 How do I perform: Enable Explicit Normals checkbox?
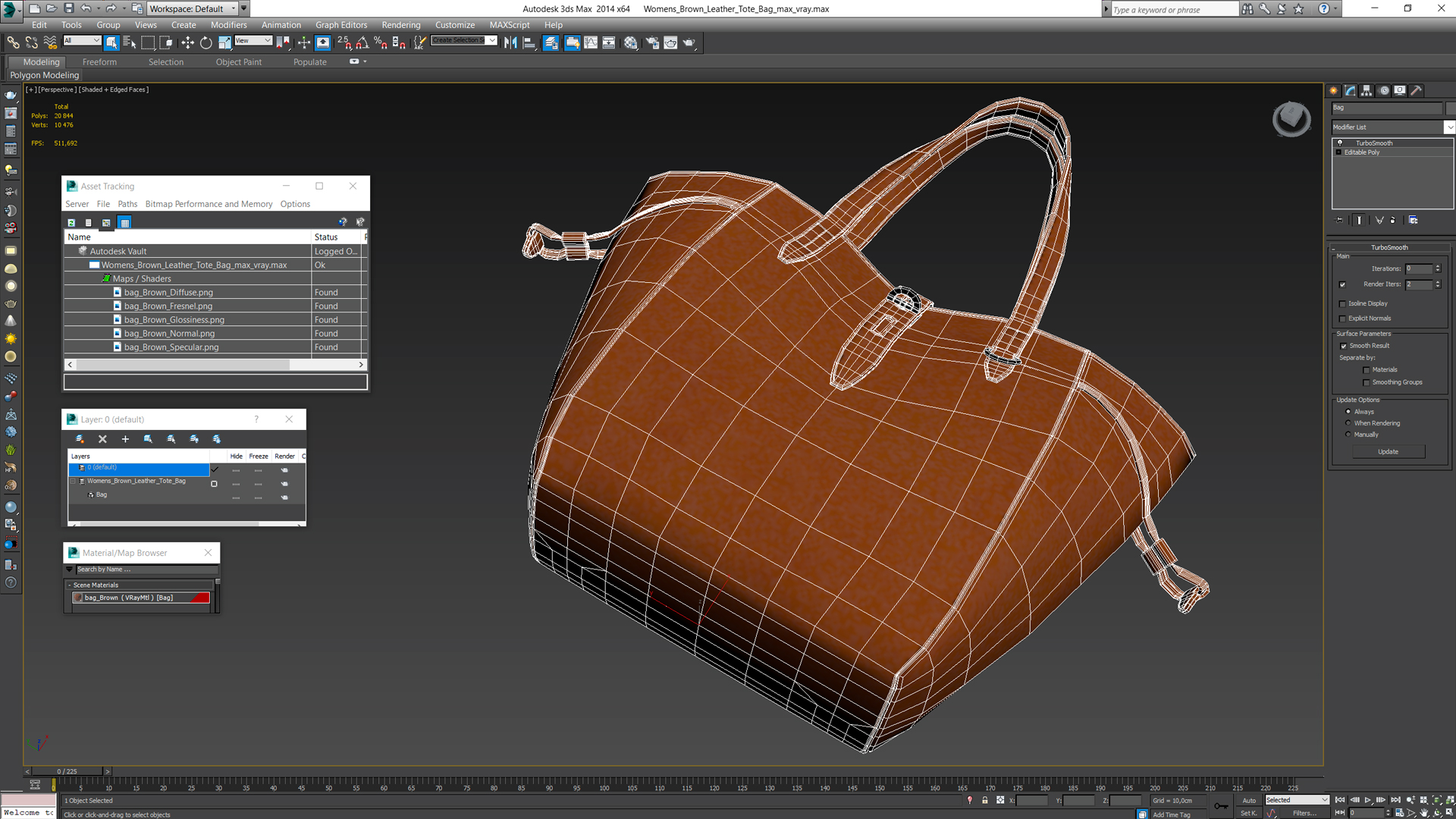coord(1342,318)
